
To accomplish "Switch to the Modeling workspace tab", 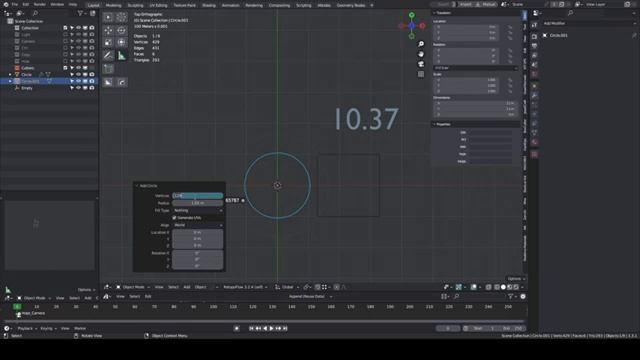I will [113, 5].
